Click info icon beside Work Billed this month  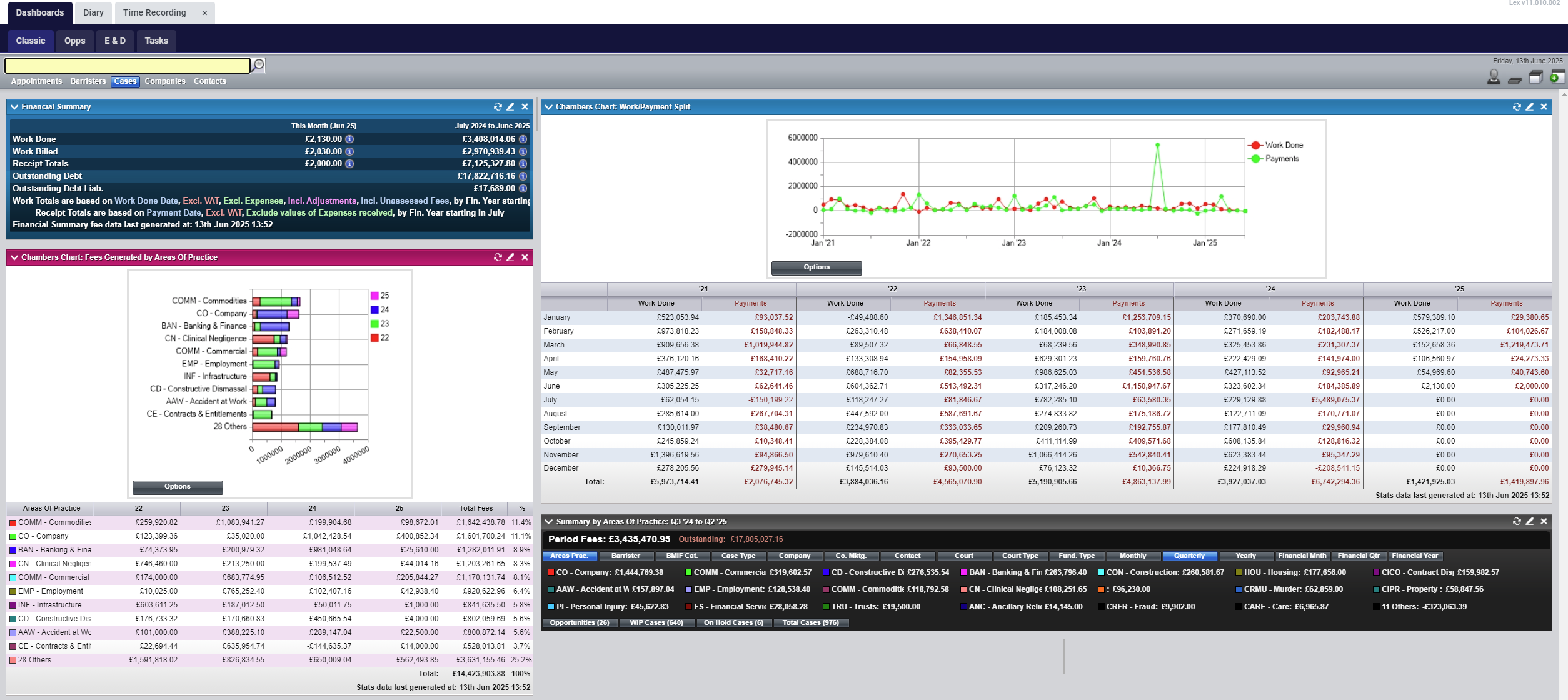[x=350, y=151]
